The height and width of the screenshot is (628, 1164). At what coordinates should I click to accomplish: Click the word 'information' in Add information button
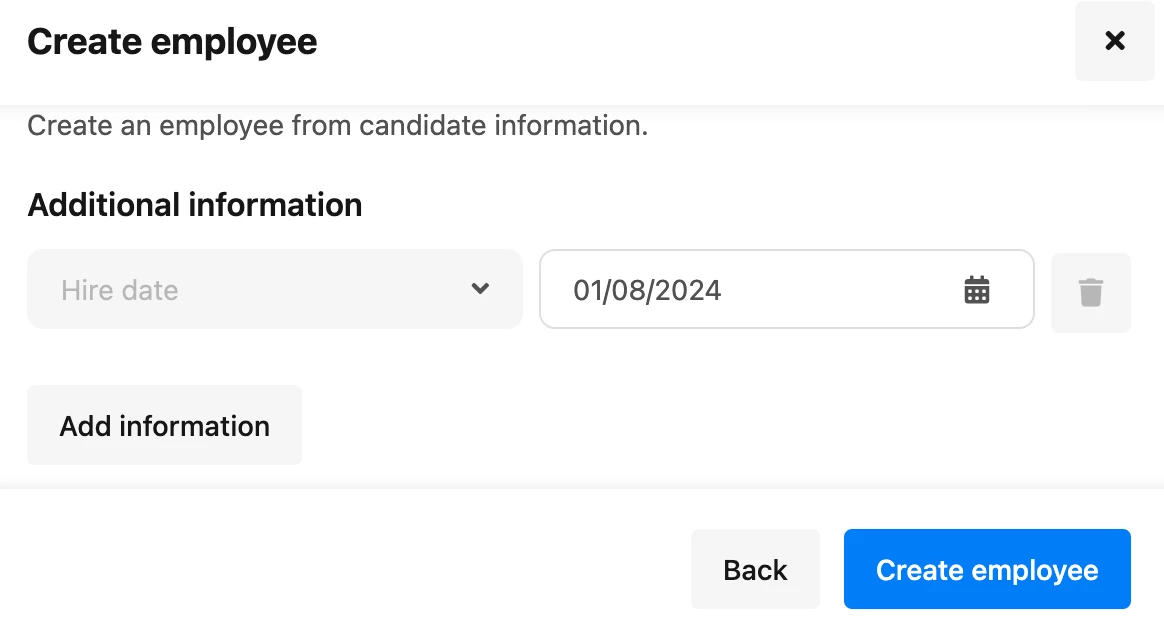pyautogui.click(x=194, y=426)
